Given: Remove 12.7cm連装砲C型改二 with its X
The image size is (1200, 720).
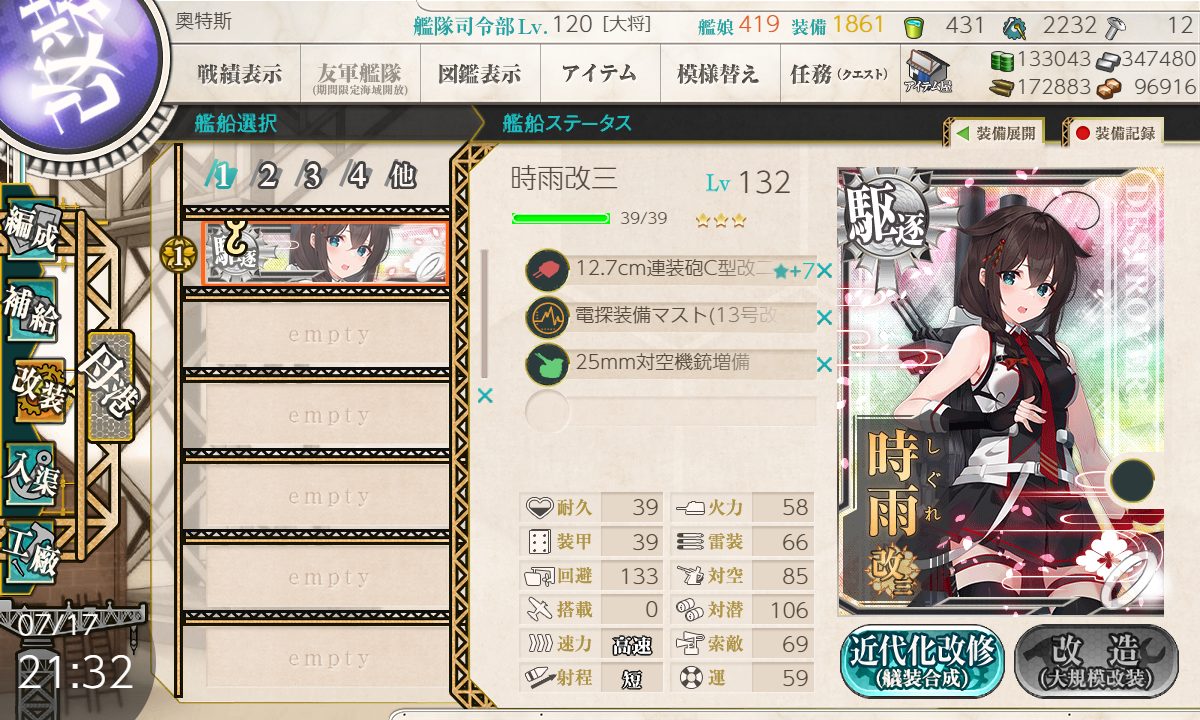Looking at the screenshot, I should tap(824, 271).
